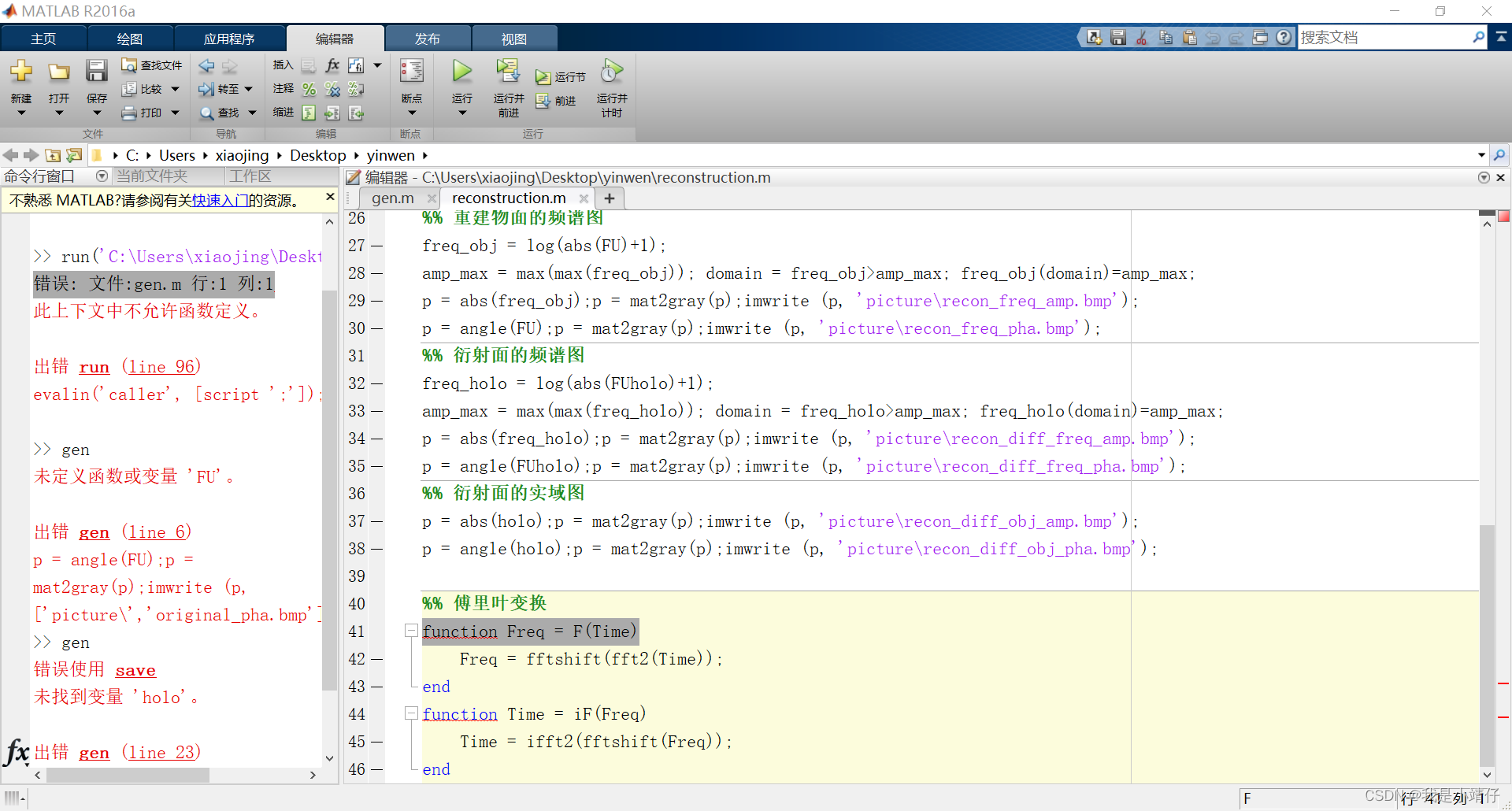Collapse function Time fold at line 44

pyautogui.click(x=410, y=713)
